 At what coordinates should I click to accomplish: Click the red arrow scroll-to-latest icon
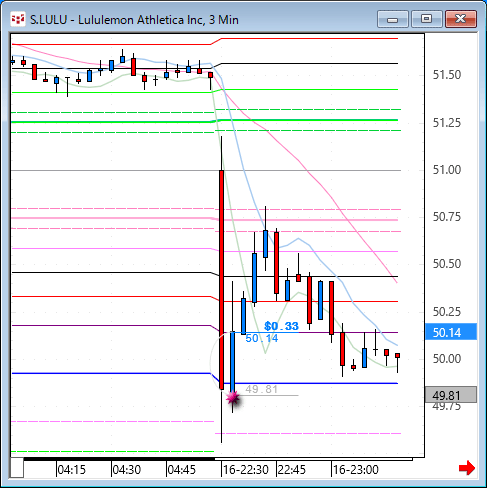[x=467, y=468]
